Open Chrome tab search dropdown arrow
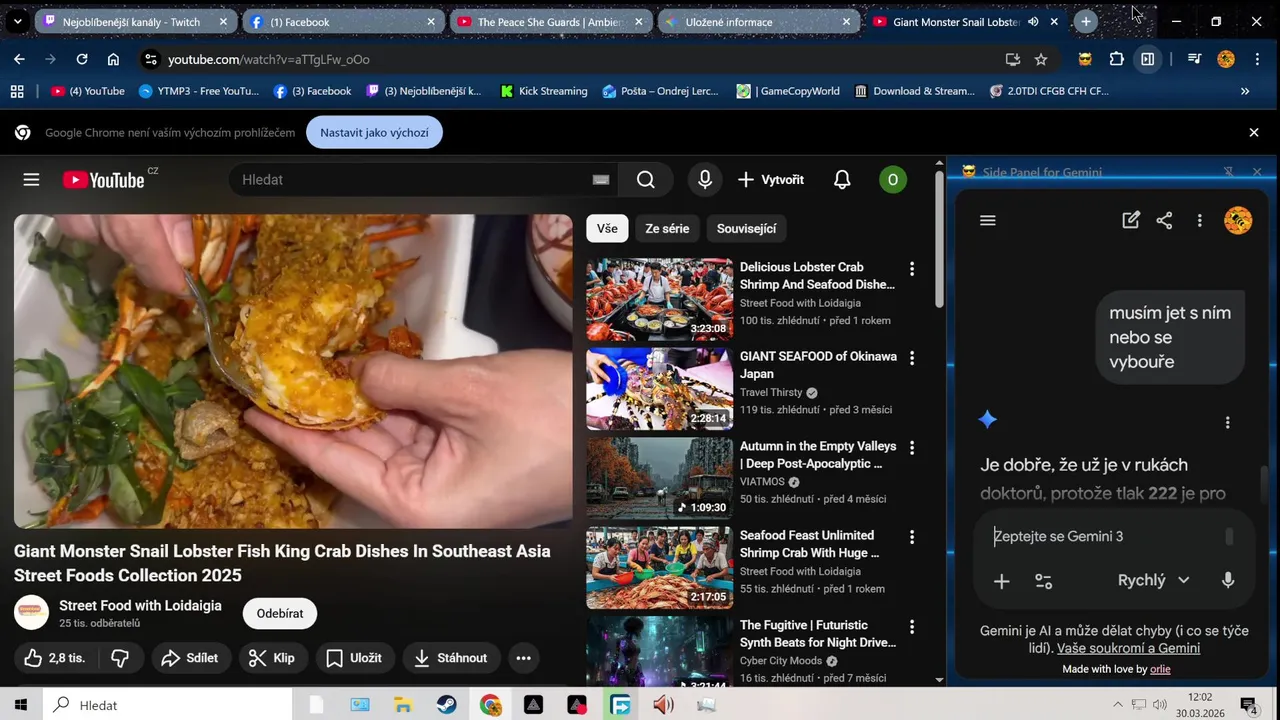Image resolution: width=1280 pixels, height=720 pixels. tap(17, 21)
